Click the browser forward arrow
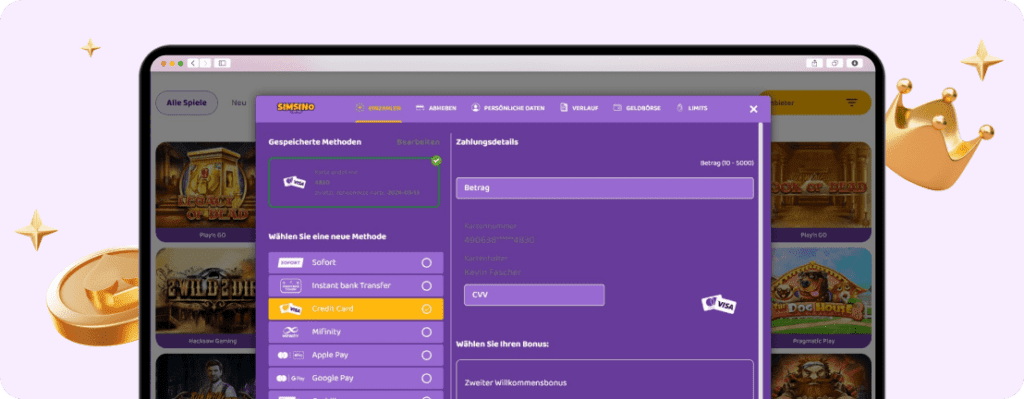This screenshot has width=1024, height=399. 205,63
